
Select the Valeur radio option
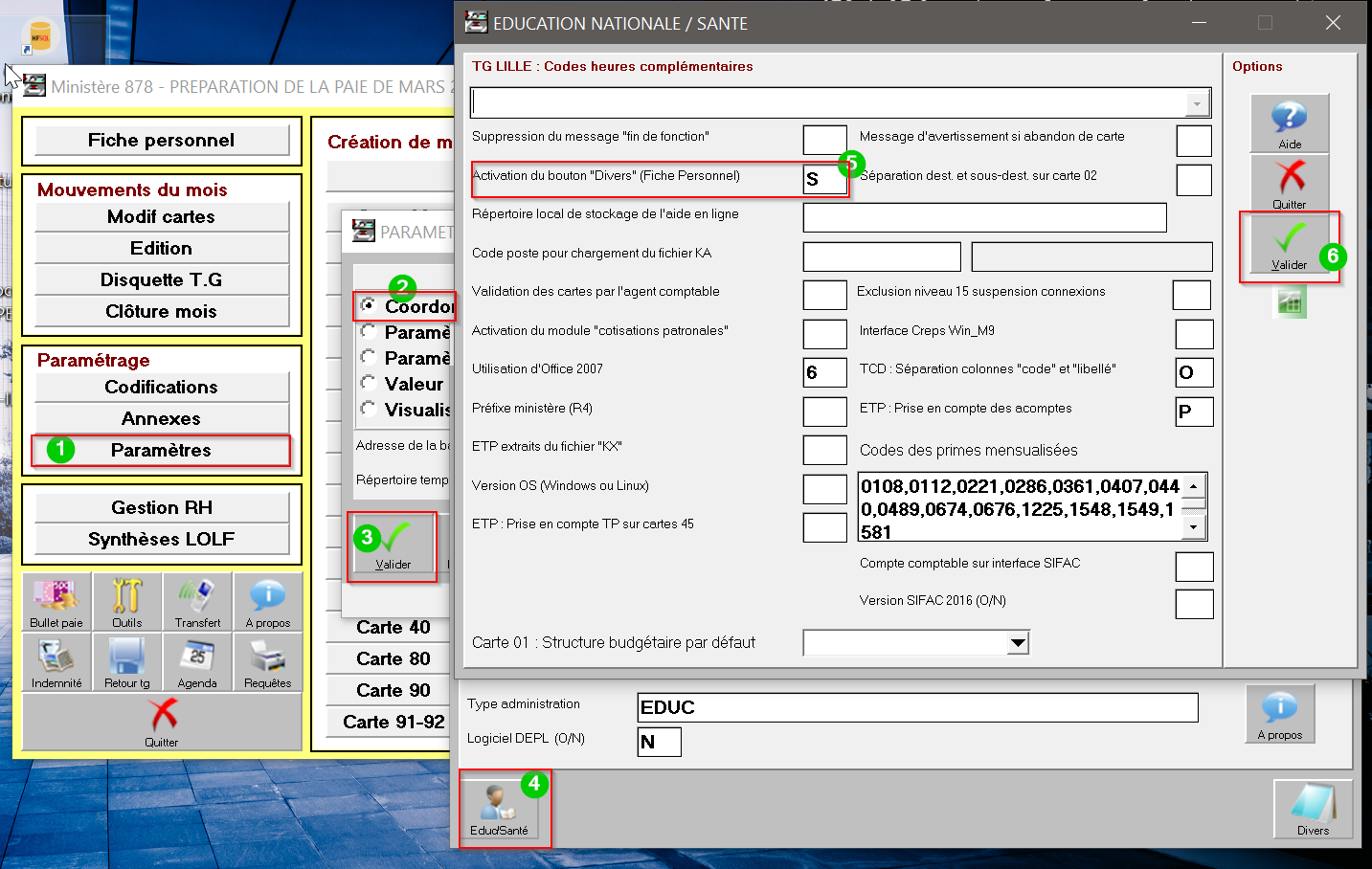click(368, 383)
